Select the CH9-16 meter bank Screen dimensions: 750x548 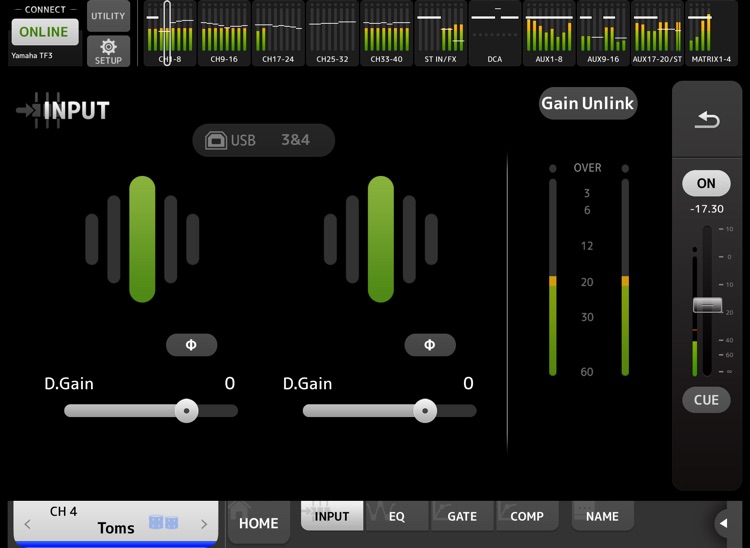tap(224, 33)
